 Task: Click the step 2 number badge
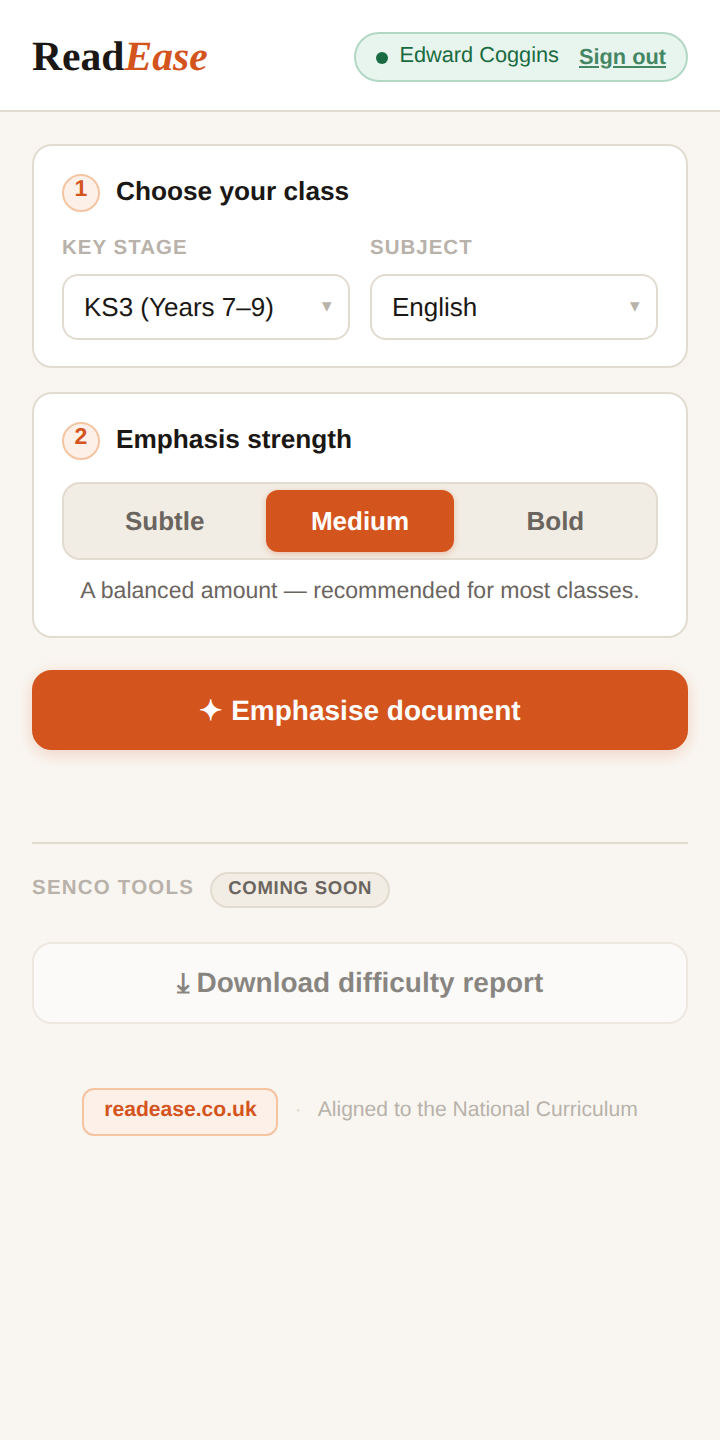(x=81, y=440)
